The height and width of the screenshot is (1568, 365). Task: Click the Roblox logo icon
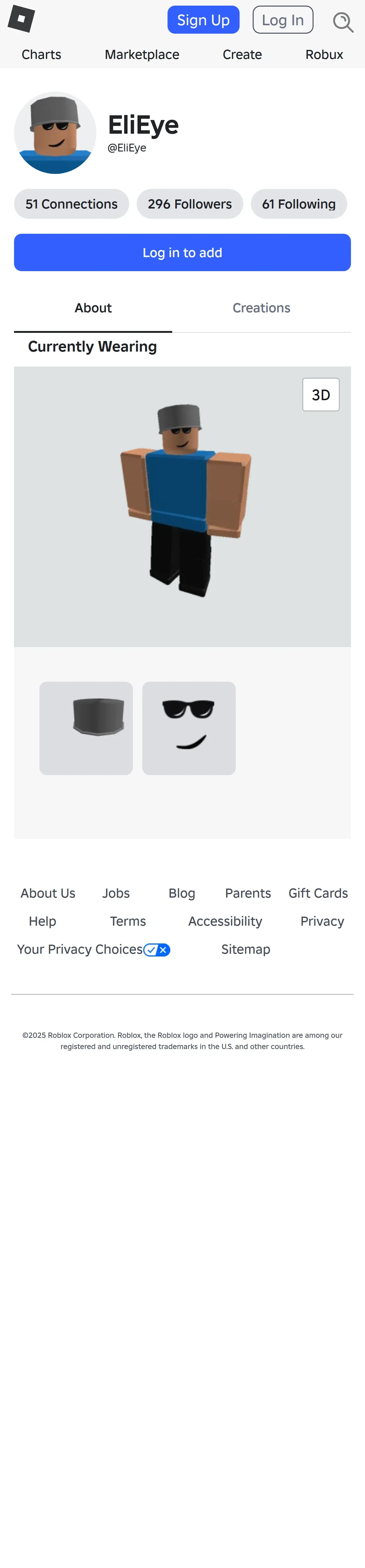[21, 19]
